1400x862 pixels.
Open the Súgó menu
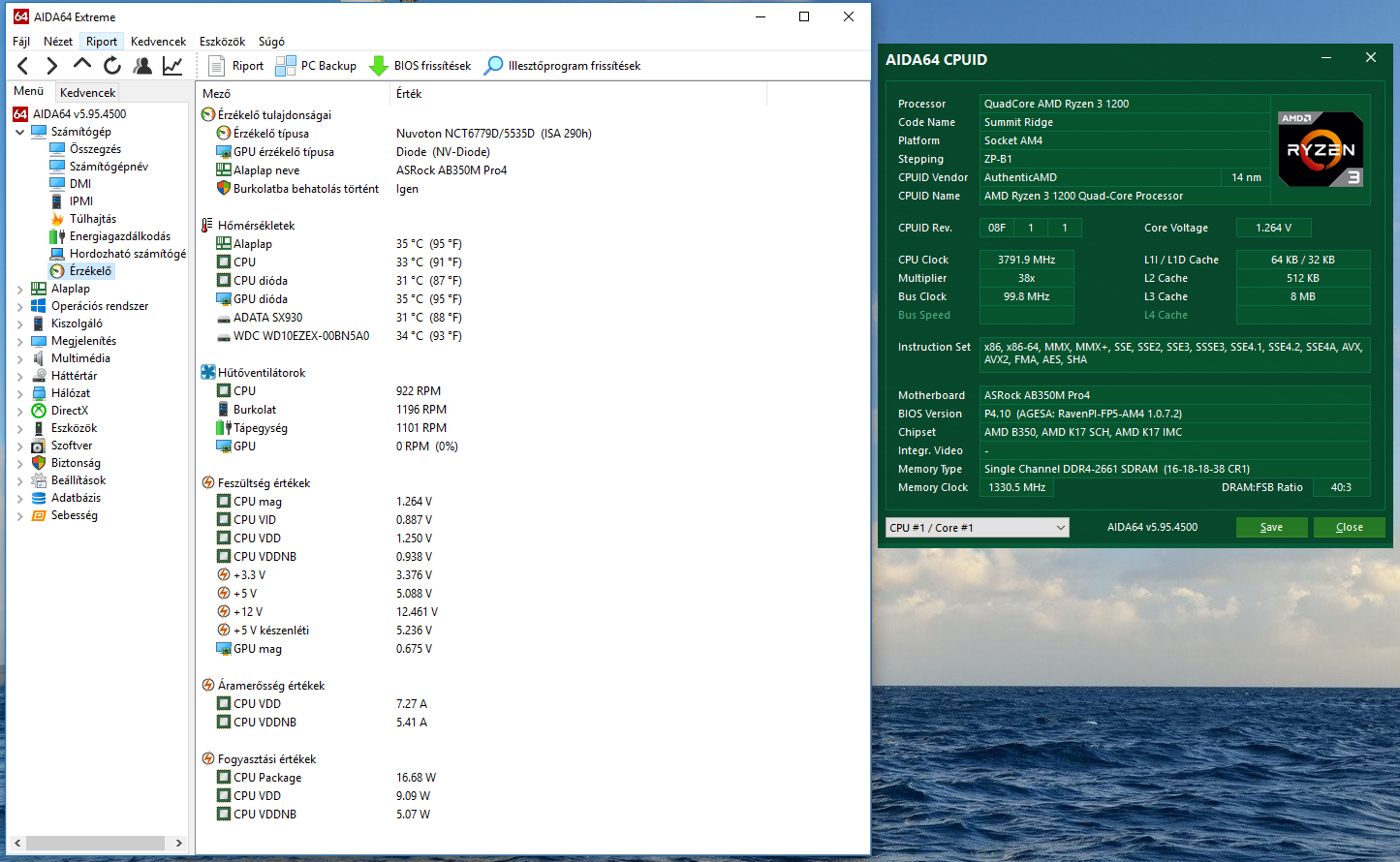point(271,42)
